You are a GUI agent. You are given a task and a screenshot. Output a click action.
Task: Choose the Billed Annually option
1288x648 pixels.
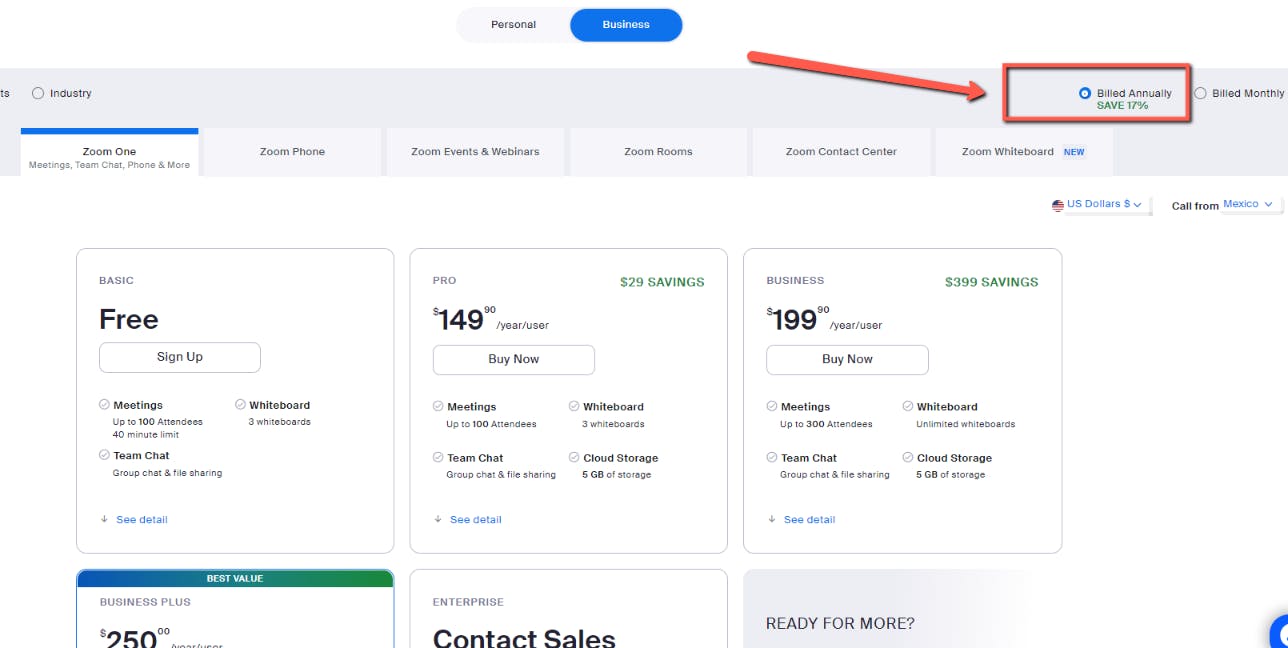point(1085,93)
